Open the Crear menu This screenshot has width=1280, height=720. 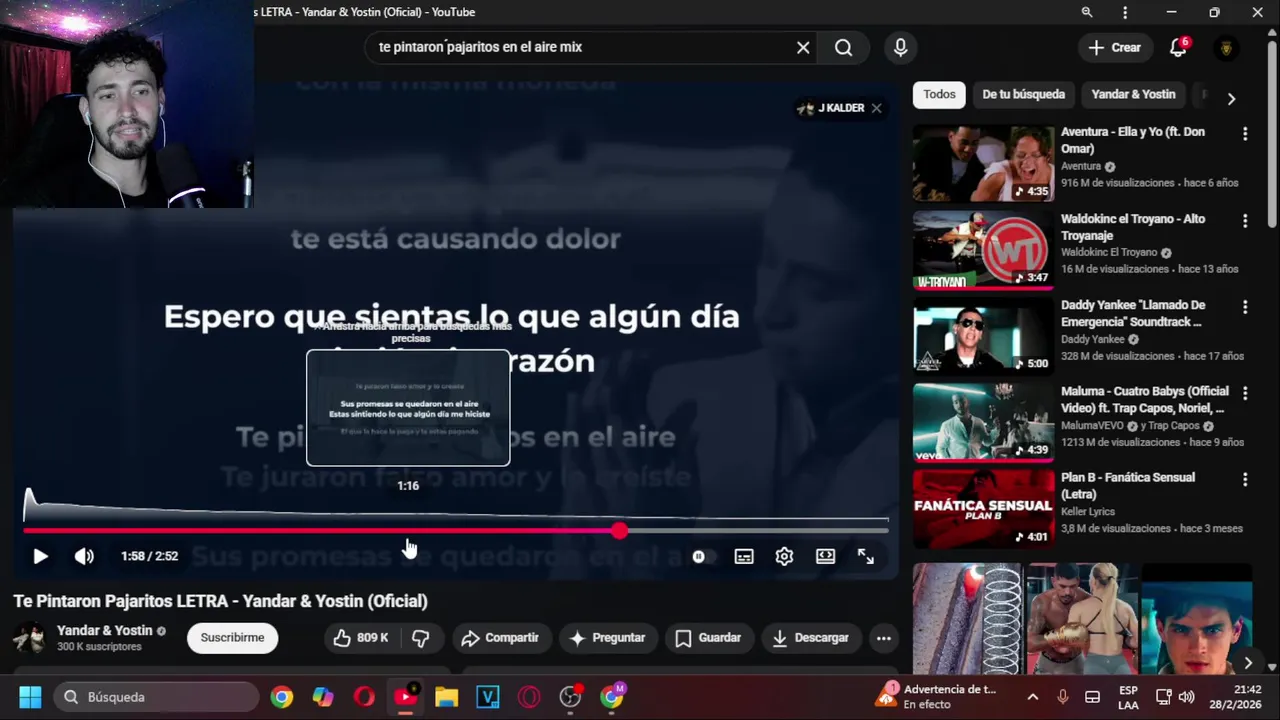(1114, 47)
